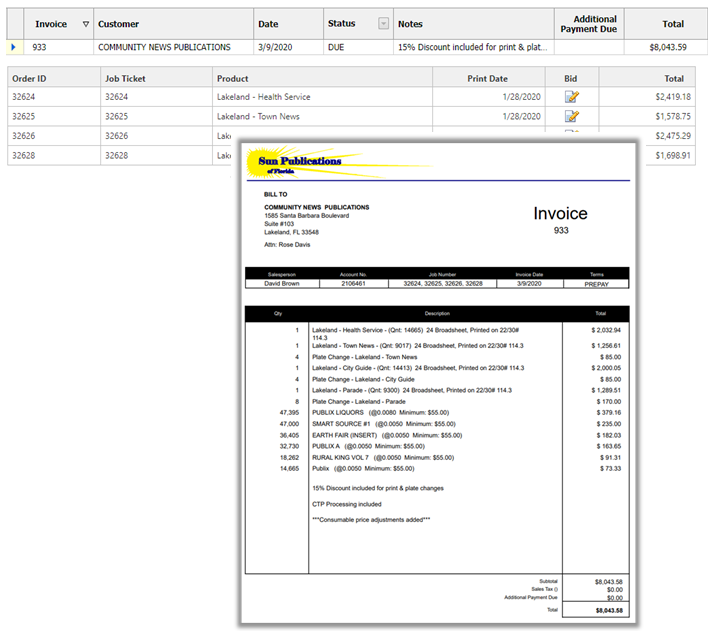Select the Job Ticket column header
Viewport: 713px width, 636px height.
pos(156,78)
